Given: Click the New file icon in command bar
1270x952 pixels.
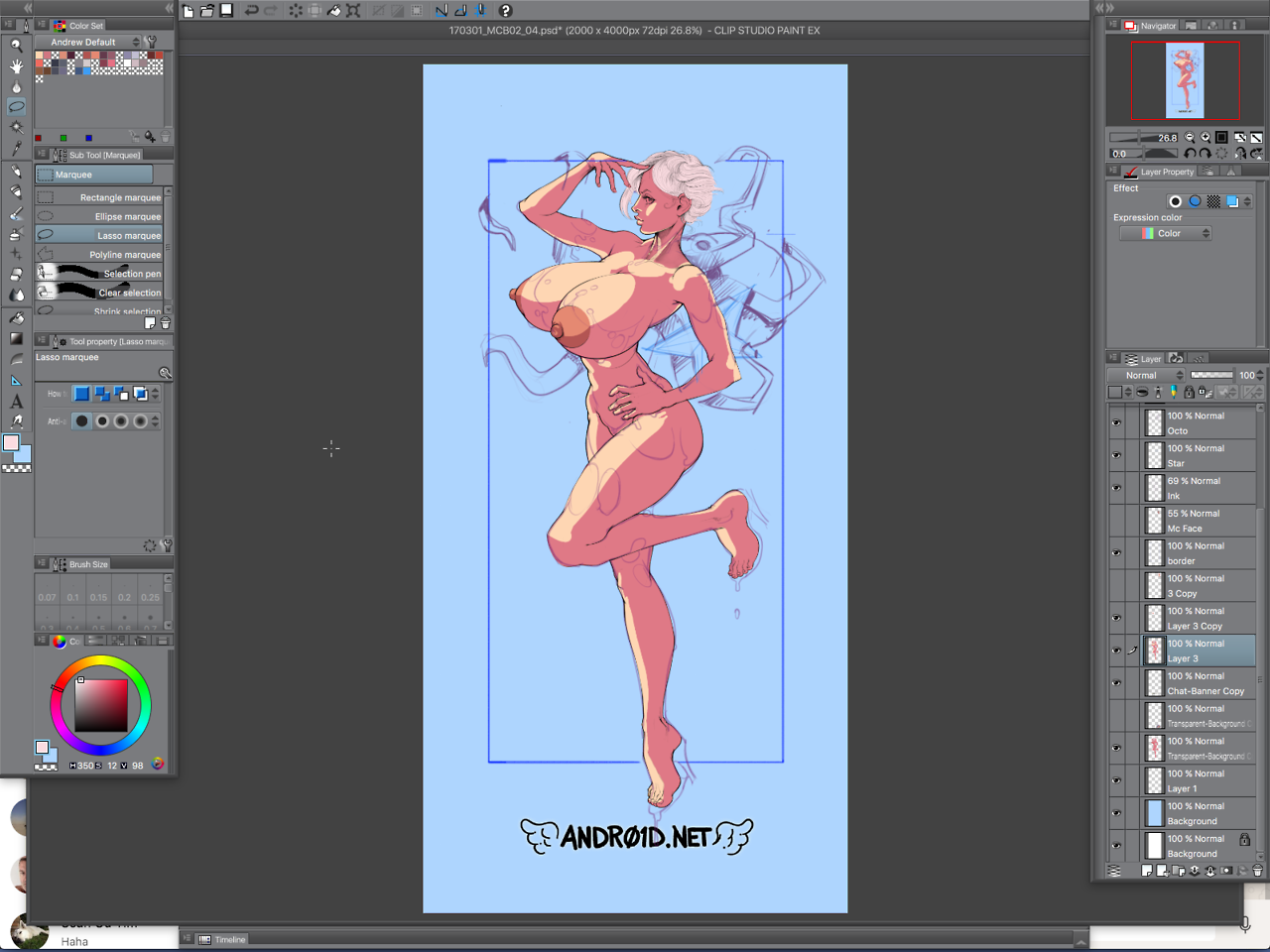Looking at the screenshot, I should (x=189, y=11).
